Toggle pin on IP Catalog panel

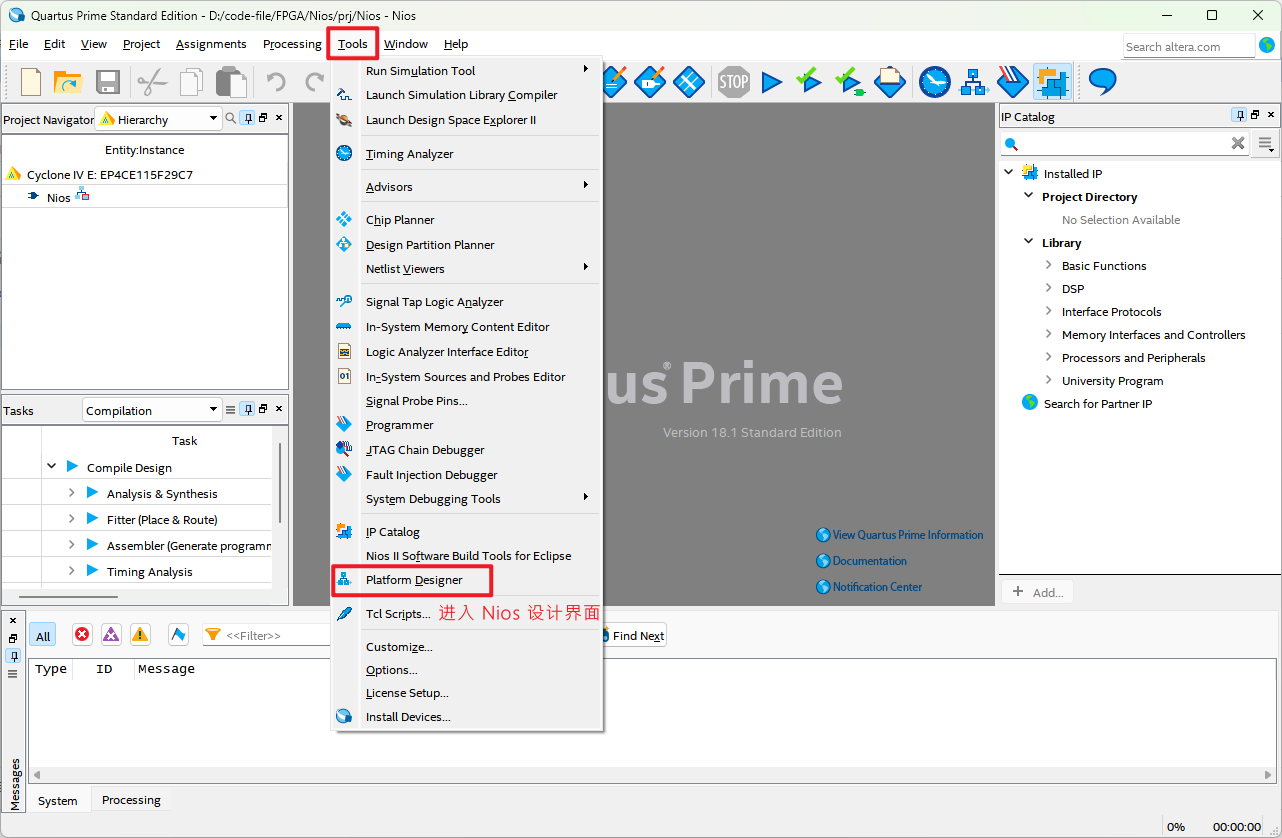[x=1239, y=116]
